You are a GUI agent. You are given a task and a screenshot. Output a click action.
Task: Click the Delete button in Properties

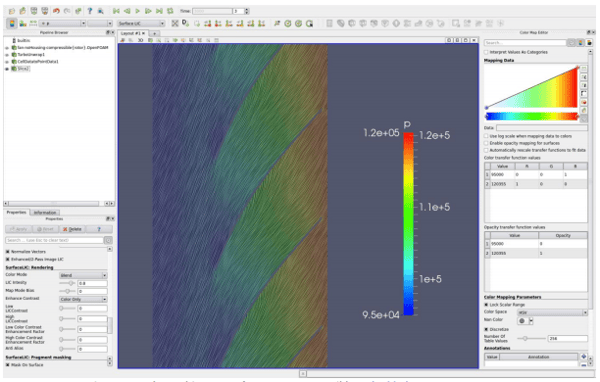click(x=72, y=229)
